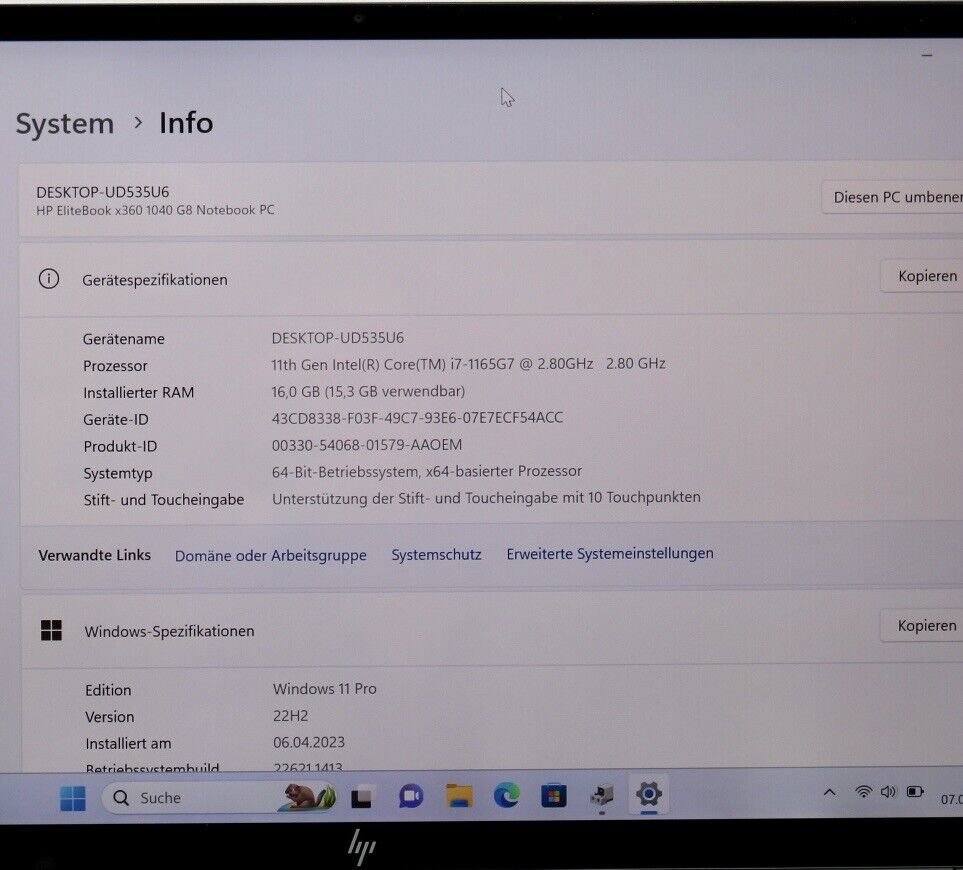The width and height of the screenshot is (963, 870).
Task: Click the volume icon to adjust sound
Action: pyautogui.click(x=889, y=791)
